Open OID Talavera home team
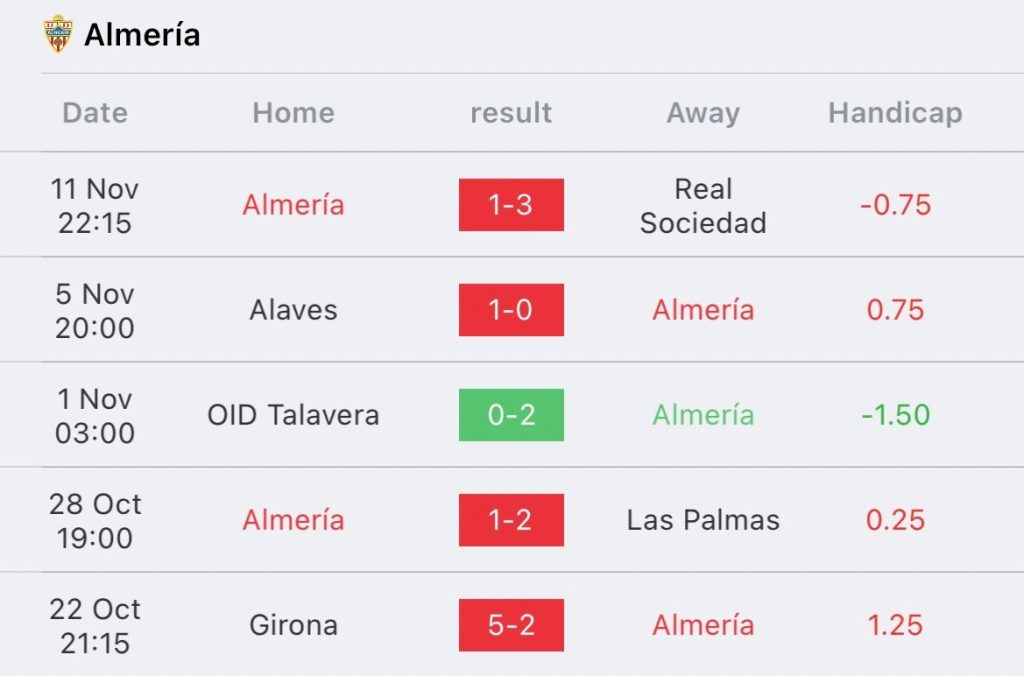 tap(293, 415)
